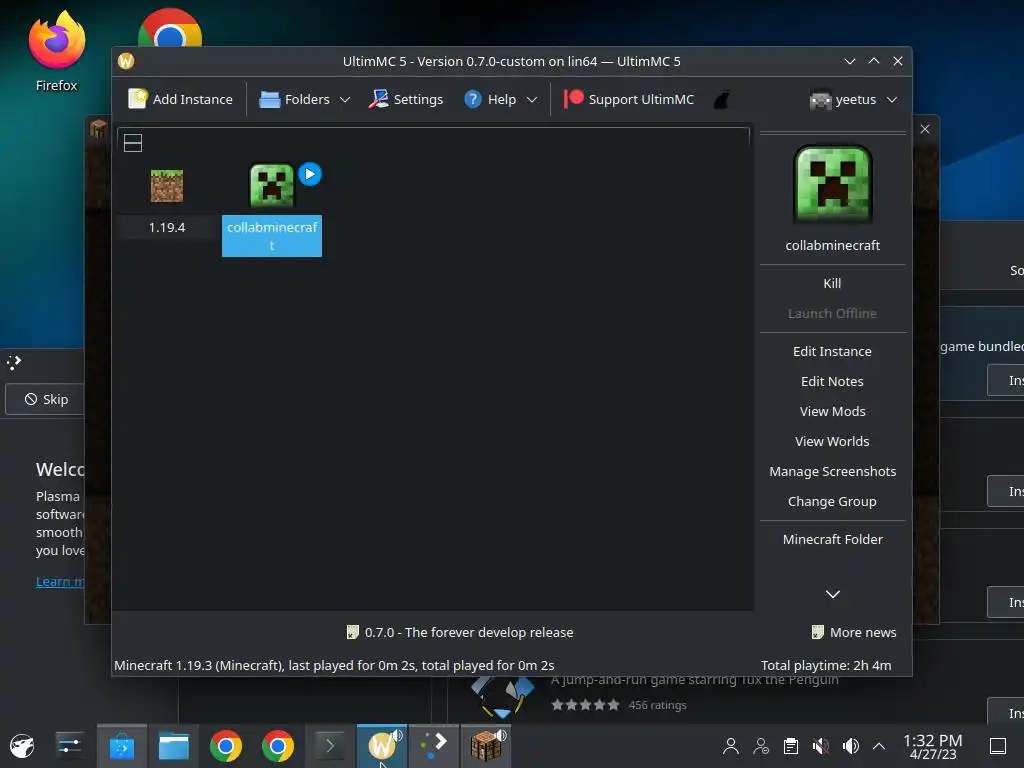
Task: Select the 1.19.4 grass block instance
Action: coord(167,186)
